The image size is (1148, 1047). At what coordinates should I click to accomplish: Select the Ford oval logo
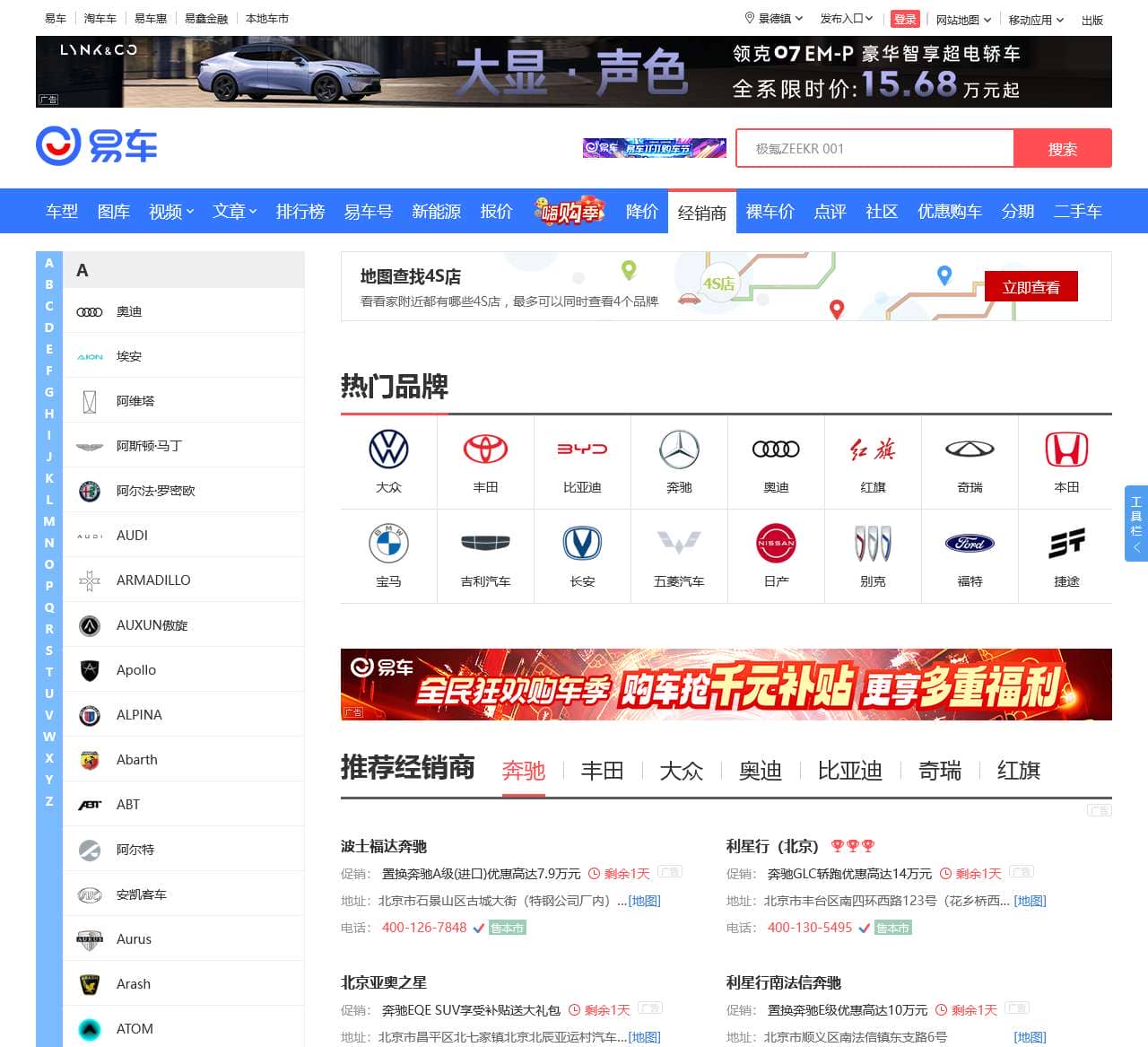970,543
